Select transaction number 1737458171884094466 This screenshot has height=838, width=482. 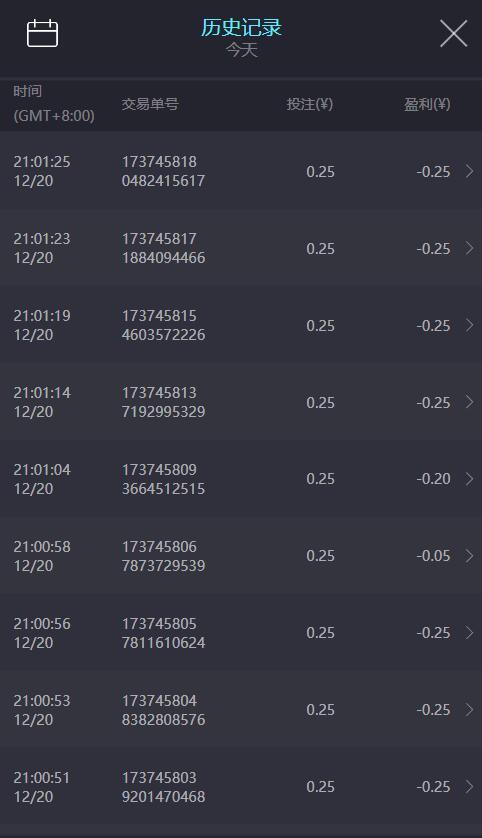point(163,248)
